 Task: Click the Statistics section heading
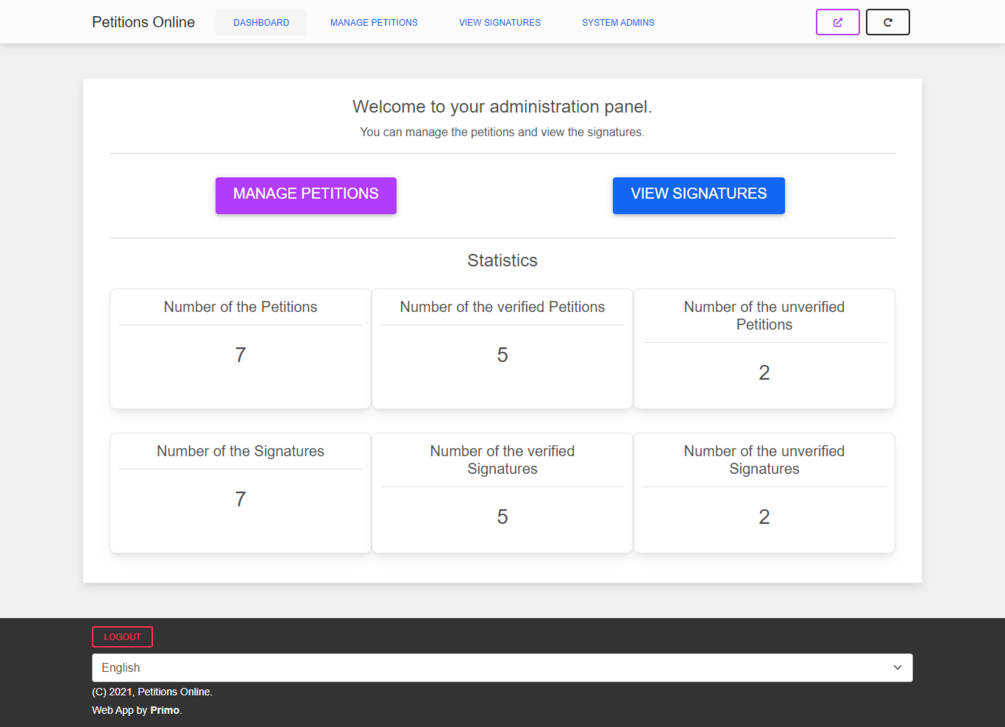pos(502,260)
